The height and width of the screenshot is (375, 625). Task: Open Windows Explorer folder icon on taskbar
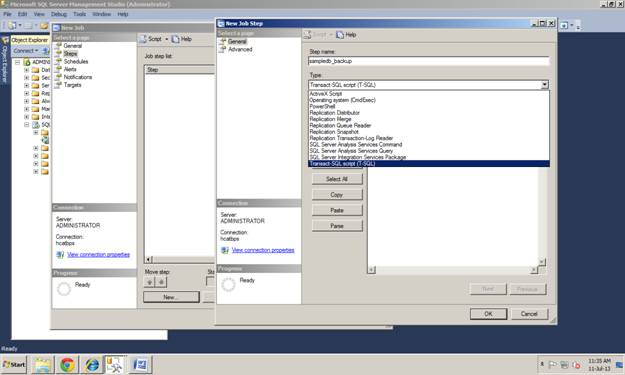pyautogui.click(x=42, y=364)
